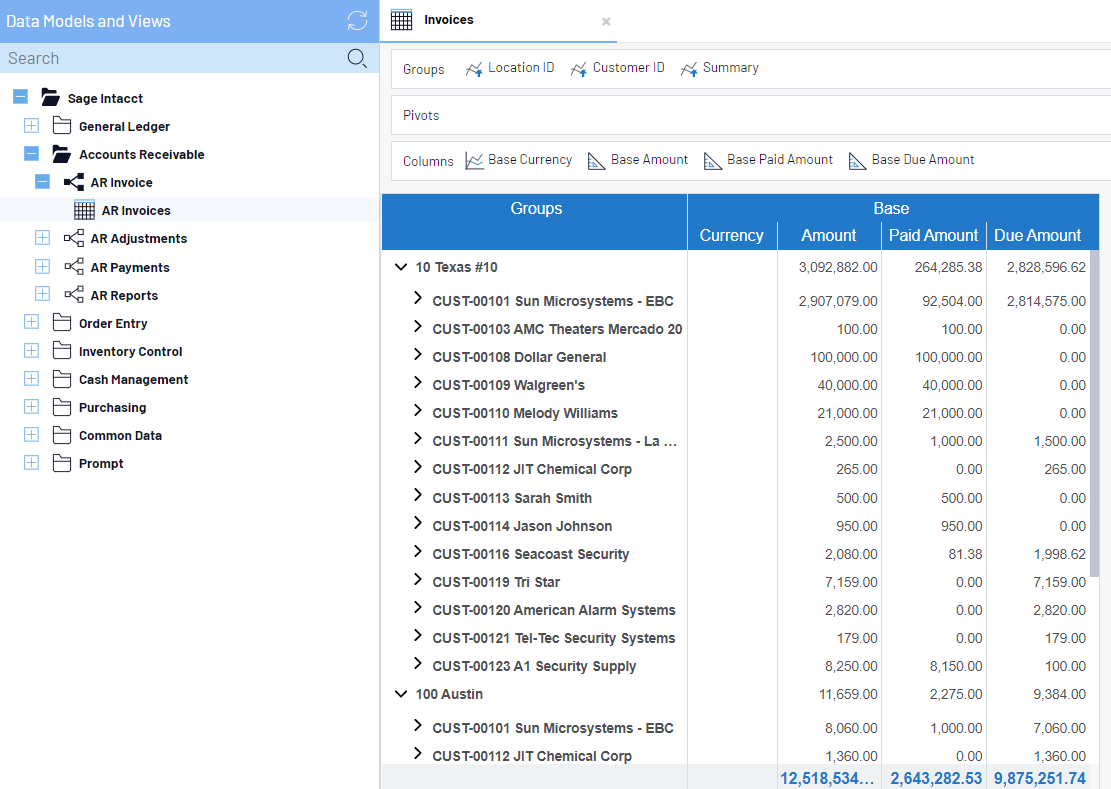Screen dimensions: 1111x789
Task: Click the Location ID group icon
Action: [474, 69]
